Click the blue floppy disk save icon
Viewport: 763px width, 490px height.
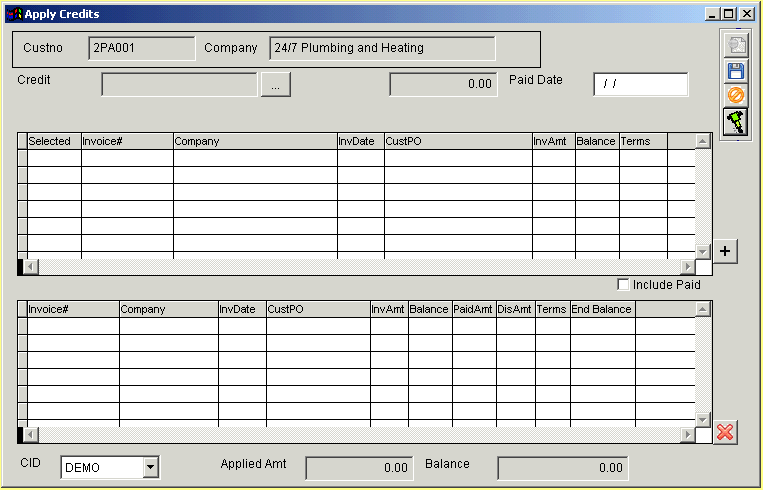click(736, 71)
